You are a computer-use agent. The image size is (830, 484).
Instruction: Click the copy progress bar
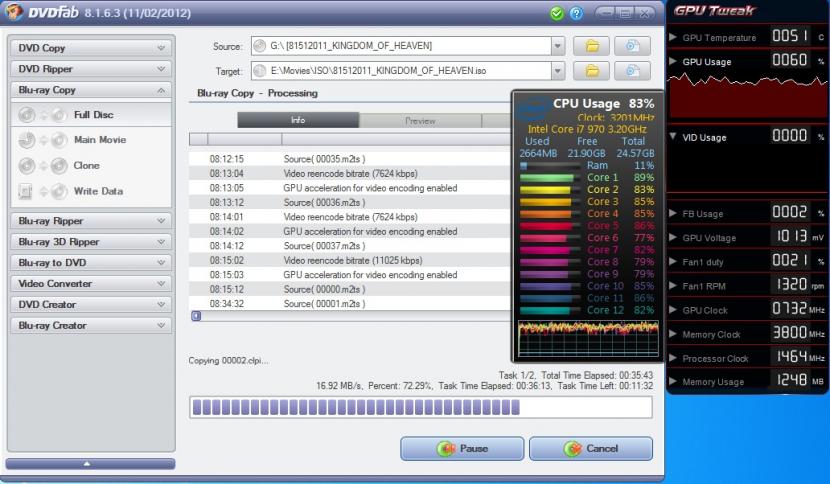click(421, 407)
